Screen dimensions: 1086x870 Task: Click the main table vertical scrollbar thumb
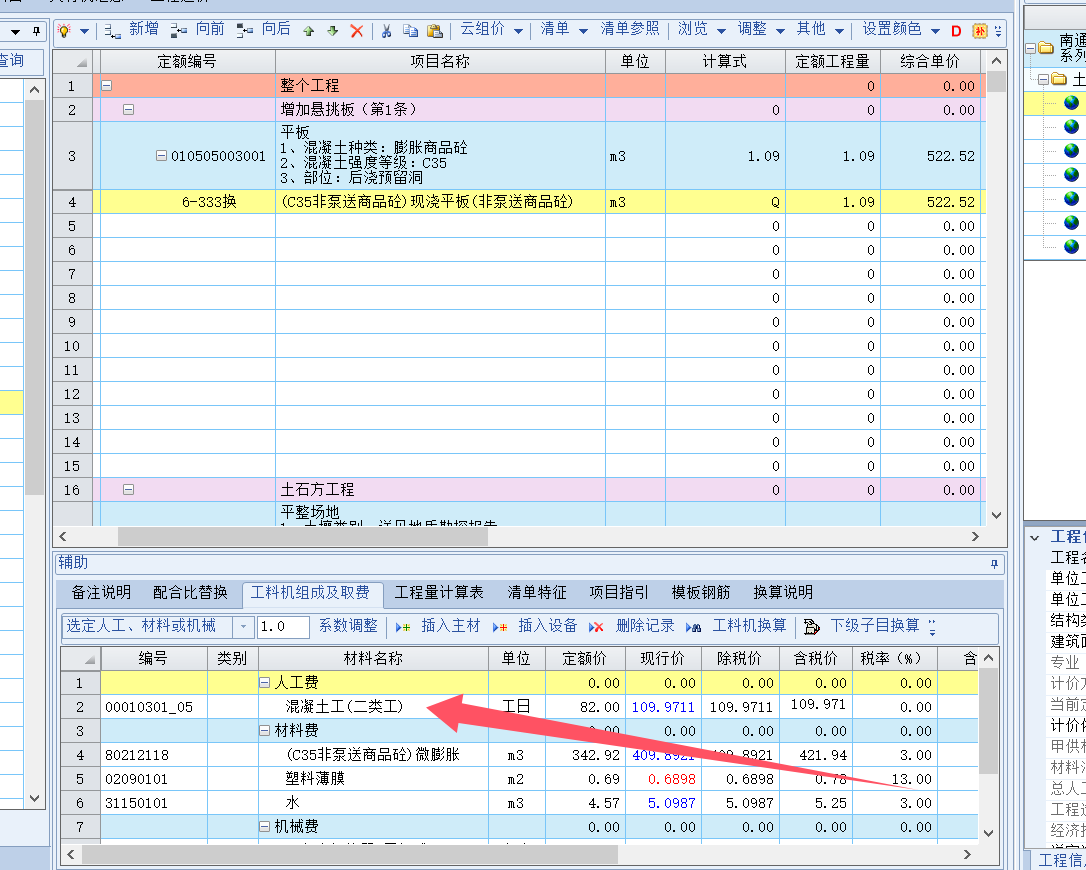997,82
